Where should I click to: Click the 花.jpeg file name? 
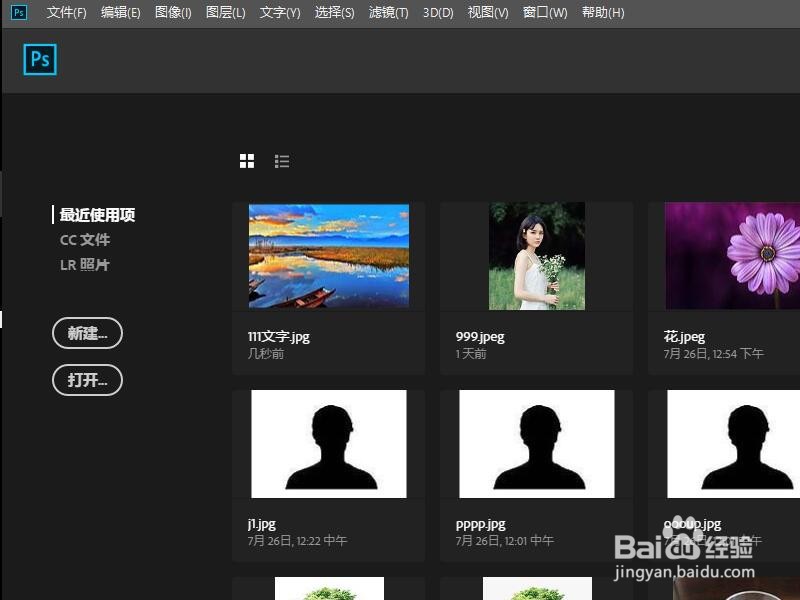coord(684,337)
